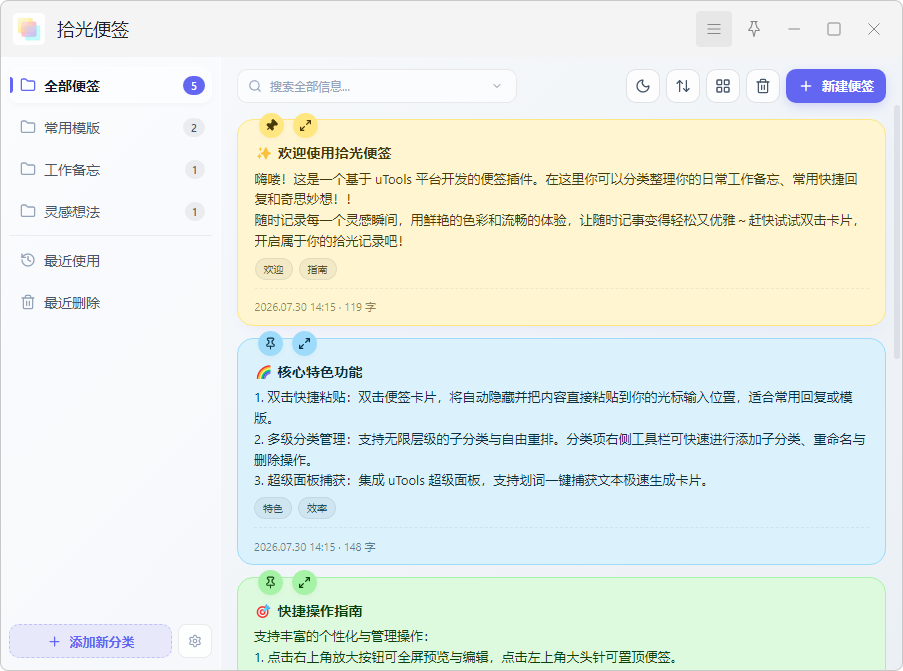Image resolution: width=903 pixels, height=671 pixels.
Task: Click the count badge 5 on 全部便签
Action: [194, 86]
